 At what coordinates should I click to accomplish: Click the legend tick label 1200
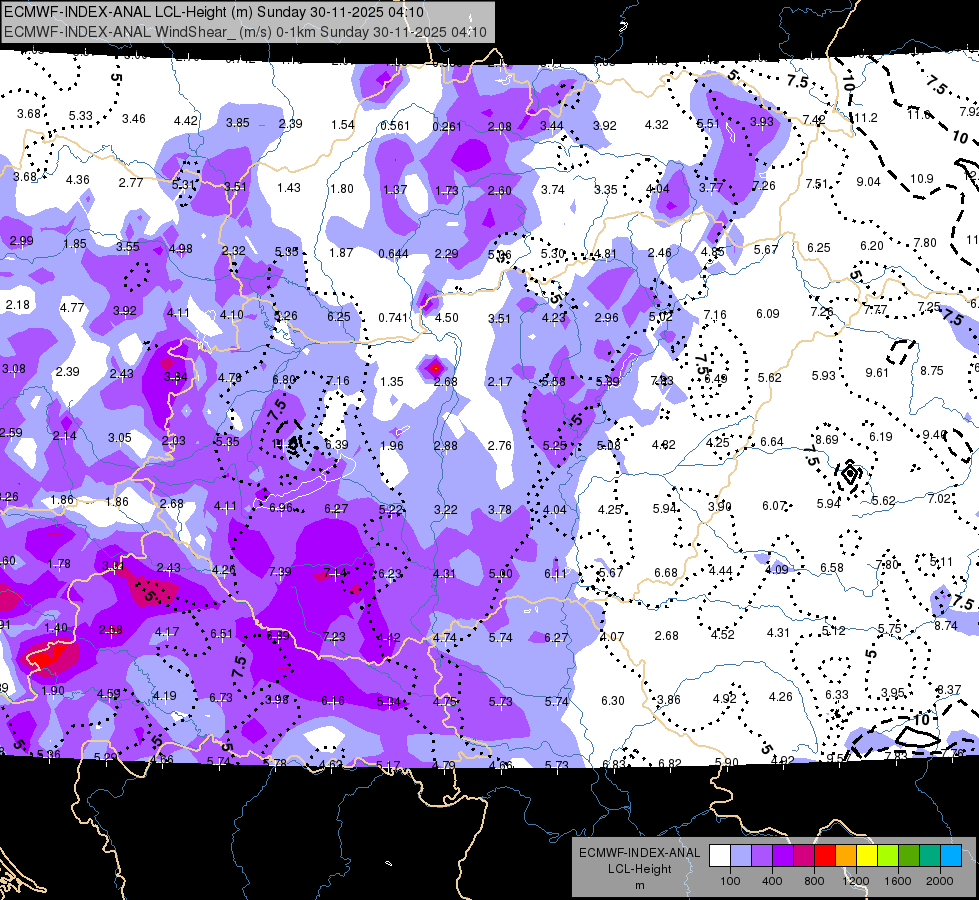click(855, 881)
